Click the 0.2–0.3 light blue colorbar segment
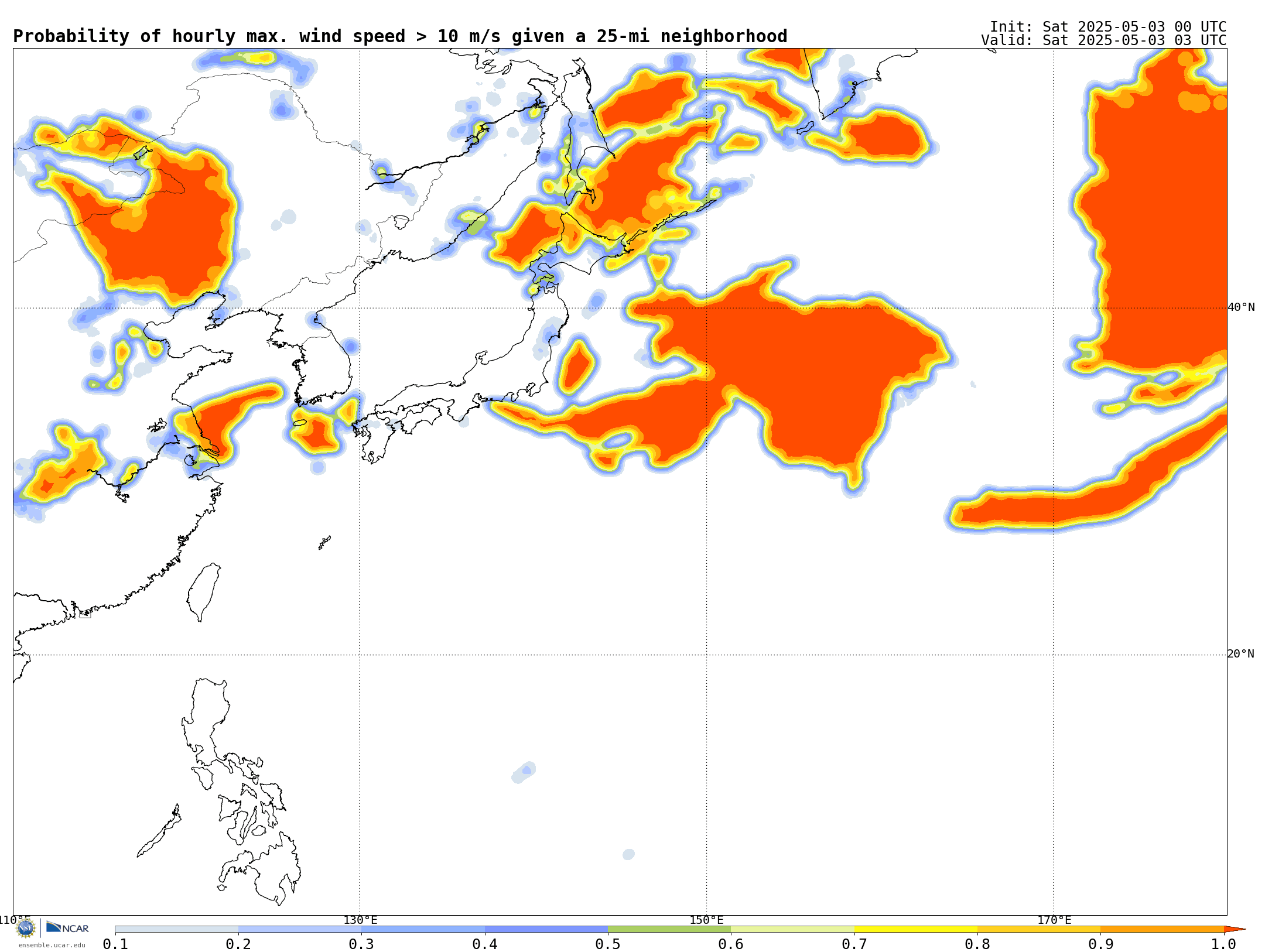 (x=300, y=929)
